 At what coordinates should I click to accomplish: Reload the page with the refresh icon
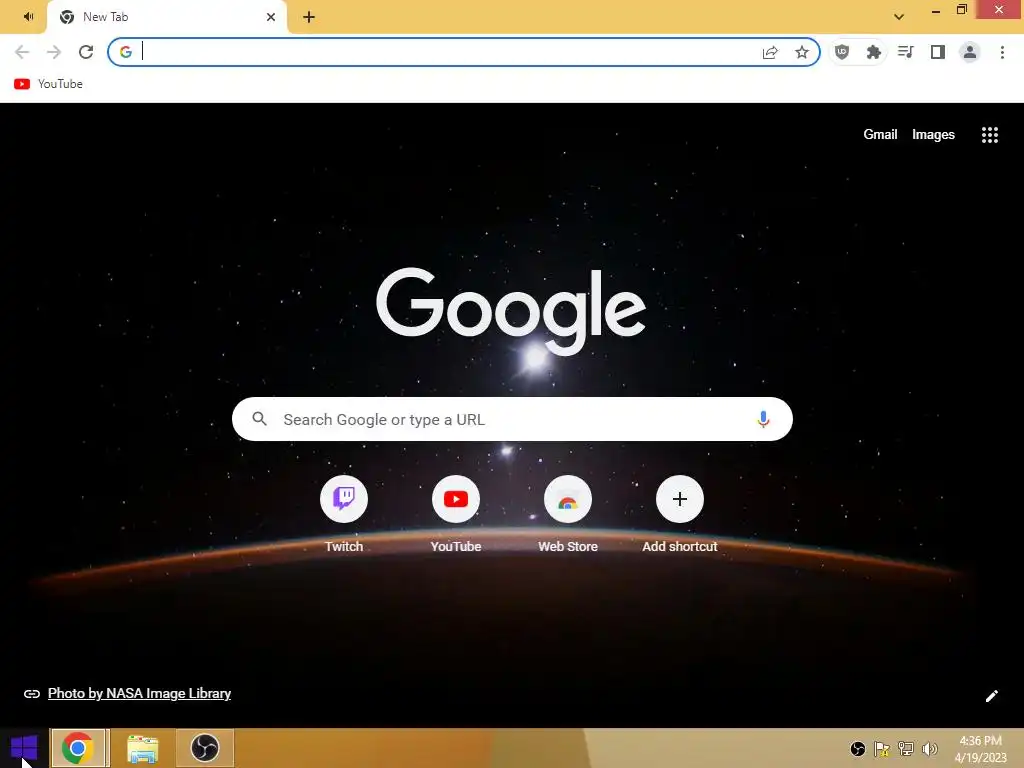[x=86, y=52]
